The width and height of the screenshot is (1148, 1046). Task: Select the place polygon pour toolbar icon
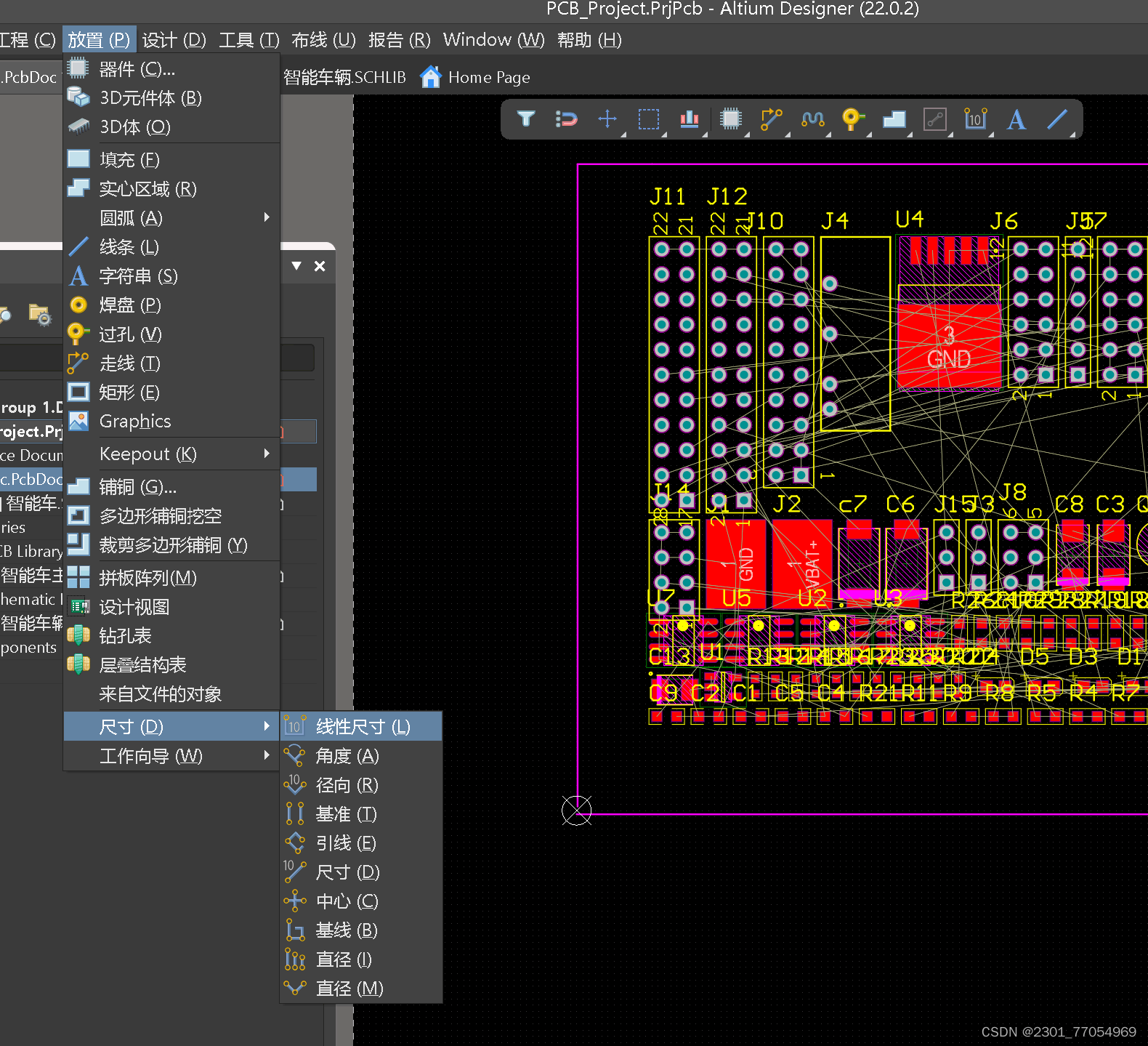point(894,118)
